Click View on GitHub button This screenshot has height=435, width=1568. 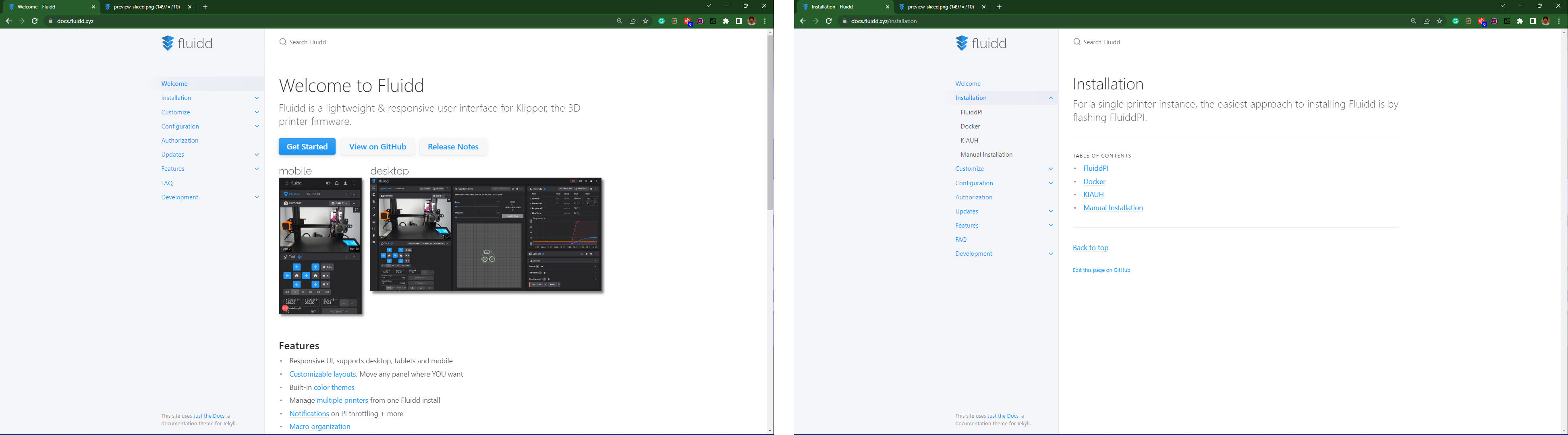point(377,147)
